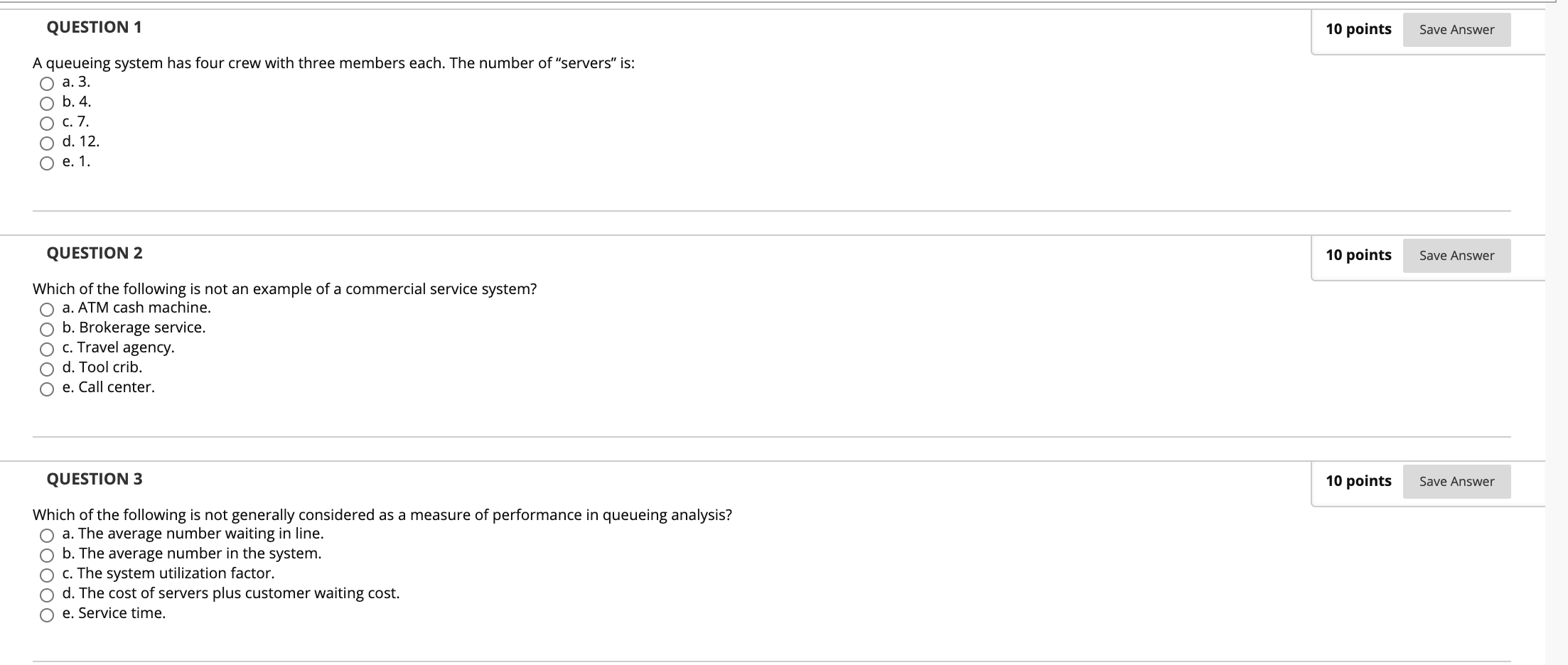1568x665 pixels.
Task: Select Service time option in Question 3
Action: (45, 613)
